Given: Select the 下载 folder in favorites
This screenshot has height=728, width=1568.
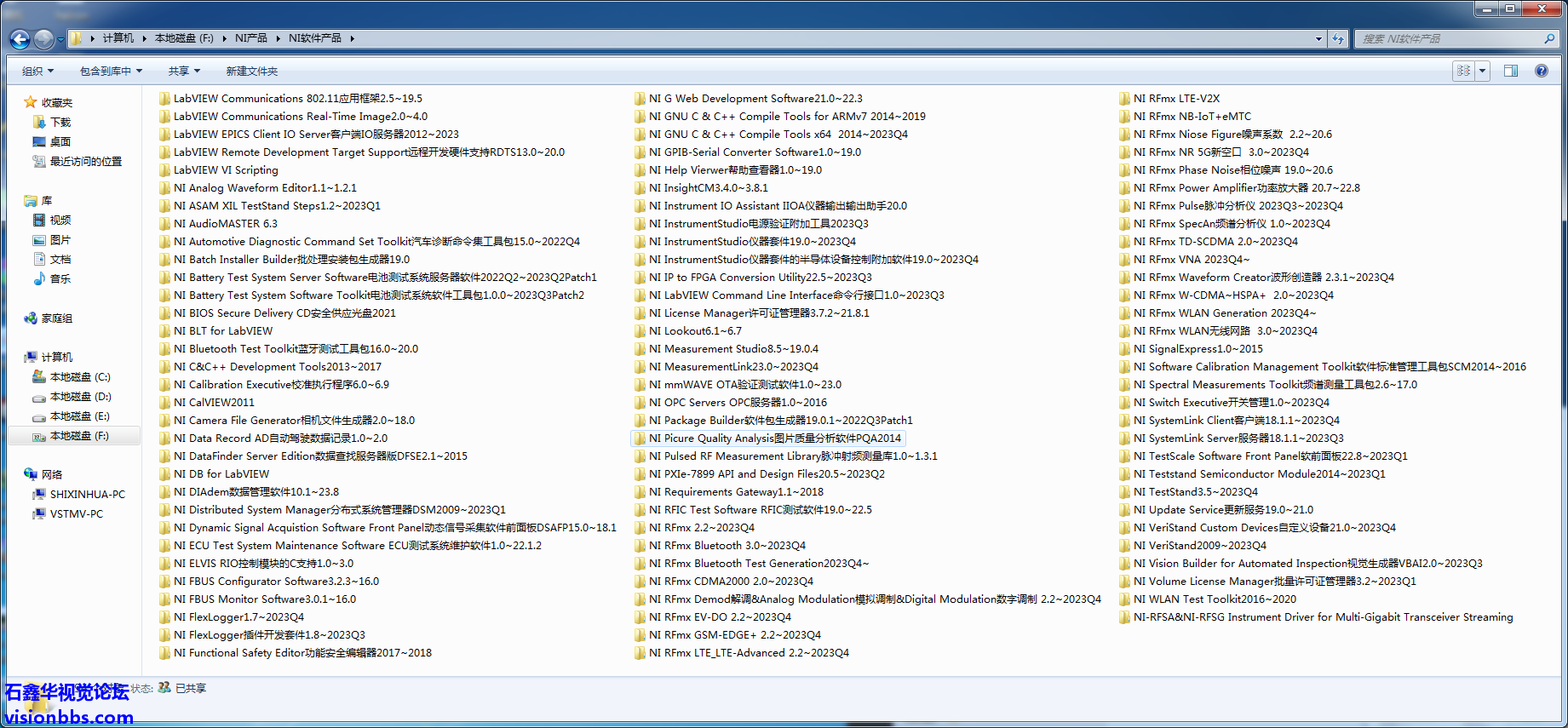Looking at the screenshot, I should tap(60, 123).
